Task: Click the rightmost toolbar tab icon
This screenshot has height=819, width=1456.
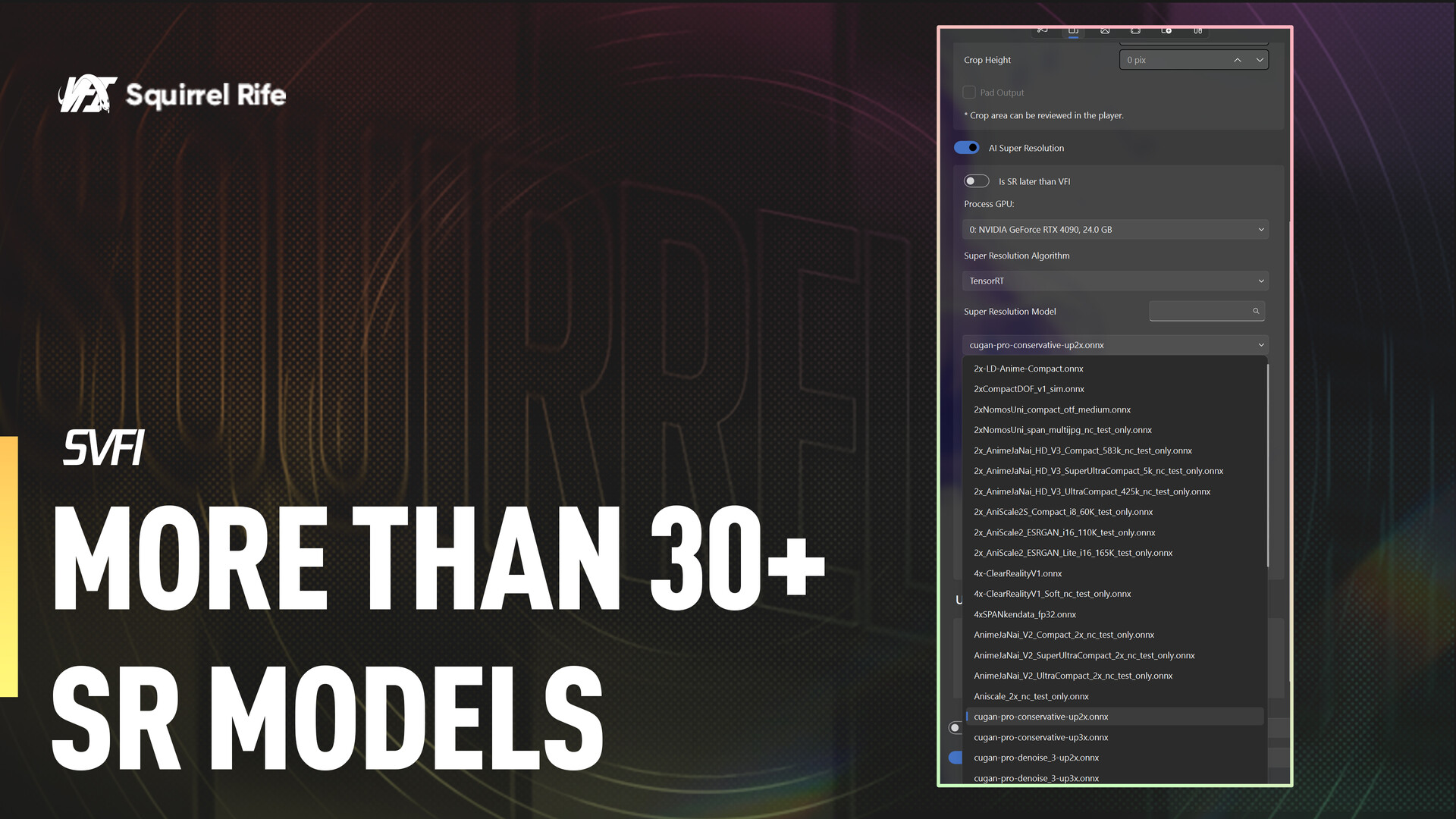Action: coord(1197,30)
